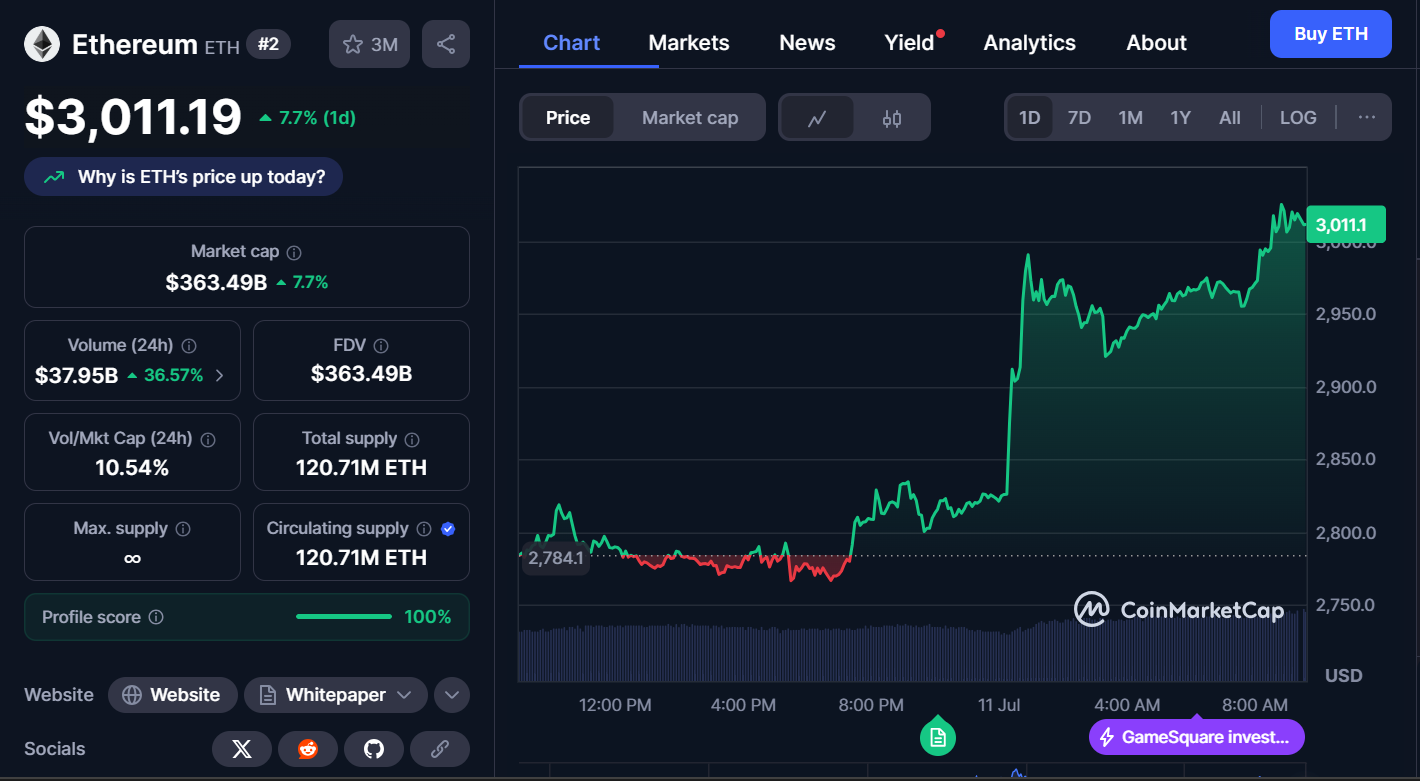The height and width of the screenshot is (781, 1420).
Task: Expand the Whitepaper dropdown
Action: coord(336,695)
